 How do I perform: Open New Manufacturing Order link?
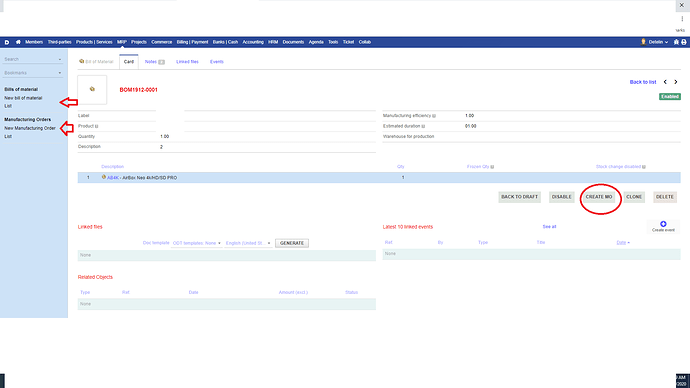pos(30,128)
